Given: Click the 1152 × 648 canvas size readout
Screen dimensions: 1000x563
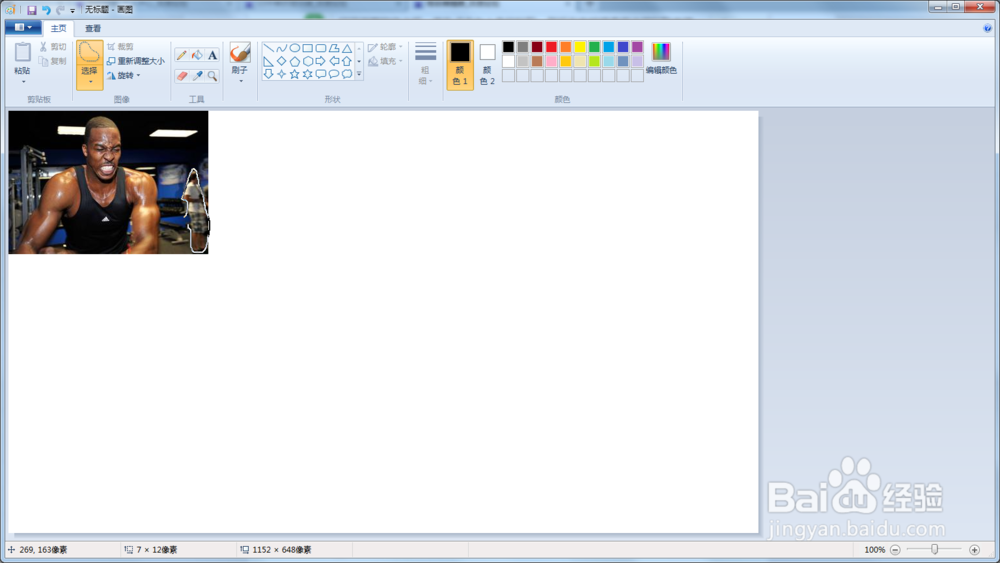Looking at the screenshot, I should [x=281, y=550].
